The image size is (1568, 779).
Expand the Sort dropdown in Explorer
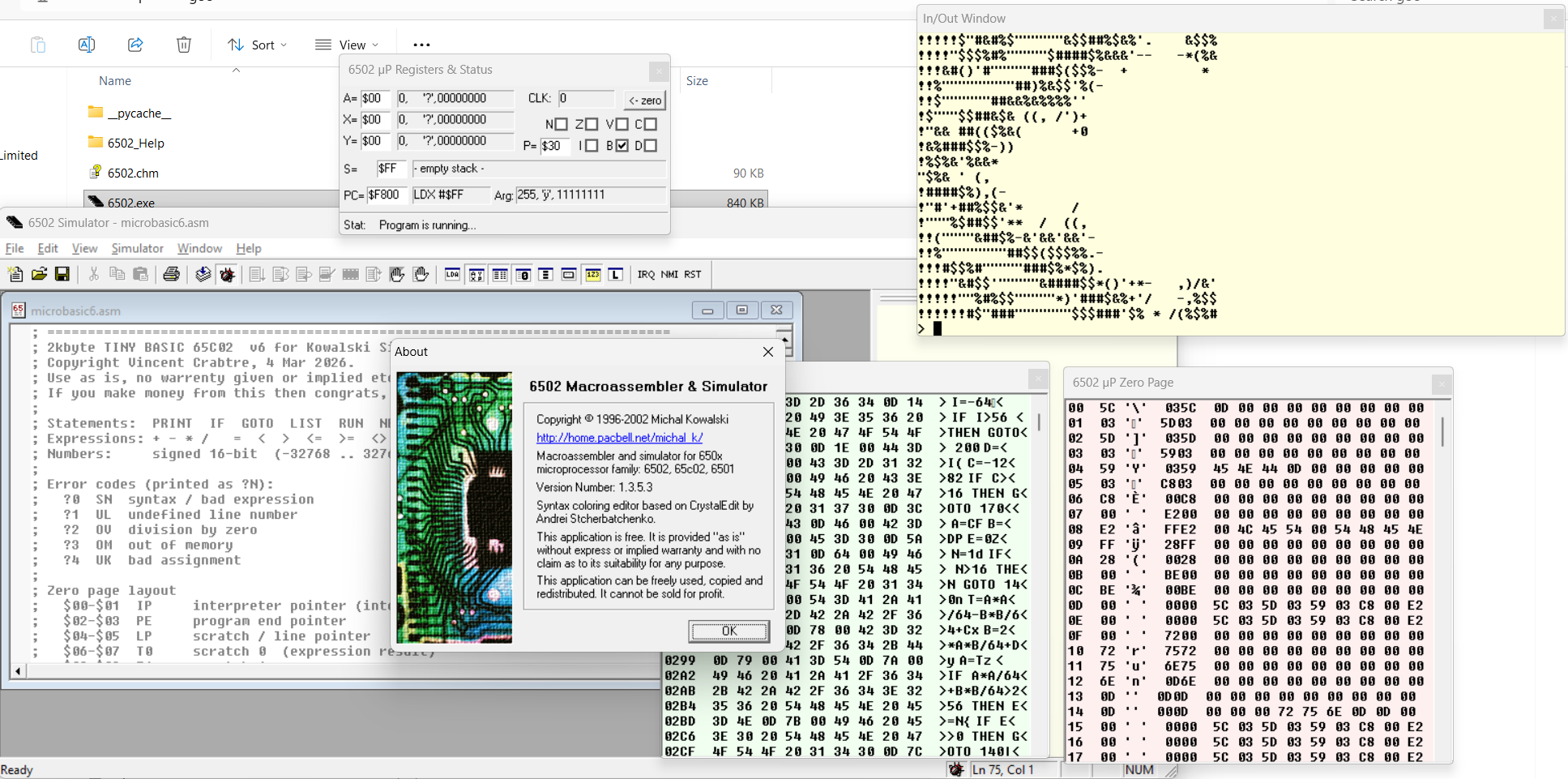(x=258, y=45)
